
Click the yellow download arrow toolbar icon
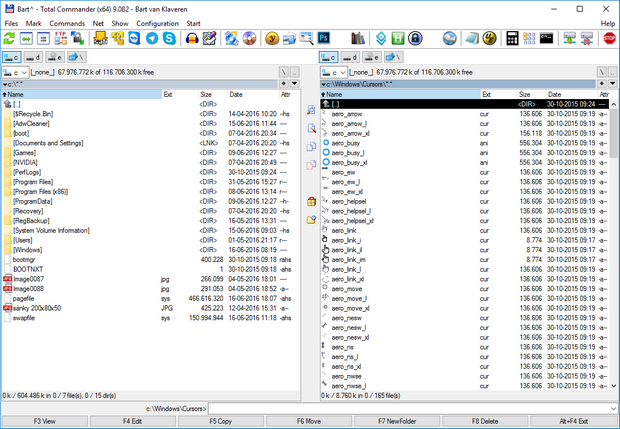pos(100,38)
